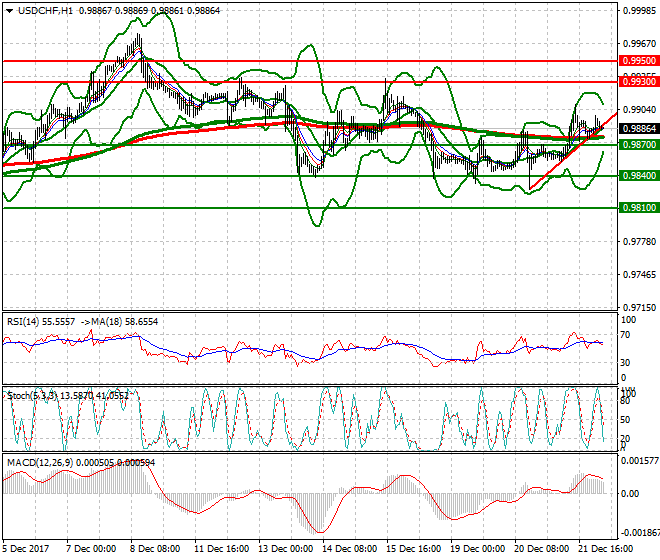This screenshot has height=560, width=660.
Task: Click the 13 Dec 00:00 time label
Action: (286, 549)
